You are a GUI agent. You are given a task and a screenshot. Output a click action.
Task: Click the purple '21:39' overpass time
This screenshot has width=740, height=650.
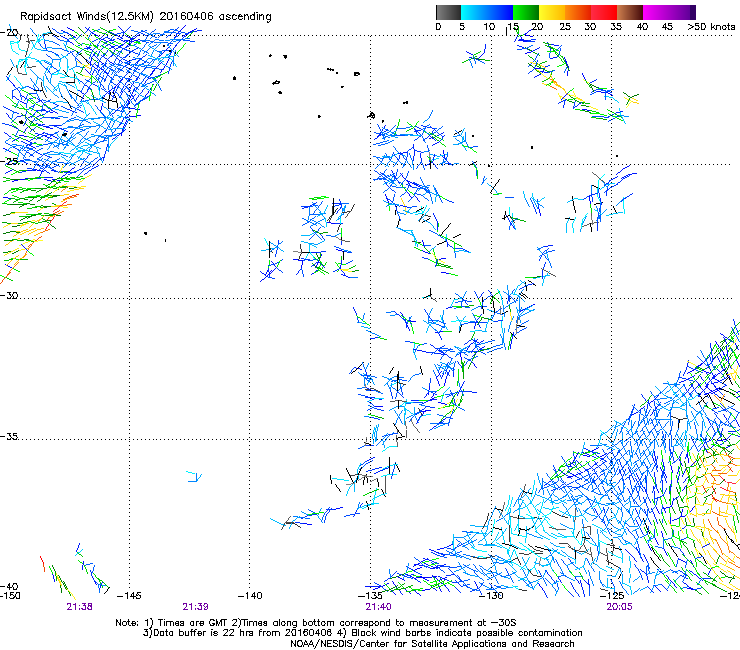tap(195, 607)
